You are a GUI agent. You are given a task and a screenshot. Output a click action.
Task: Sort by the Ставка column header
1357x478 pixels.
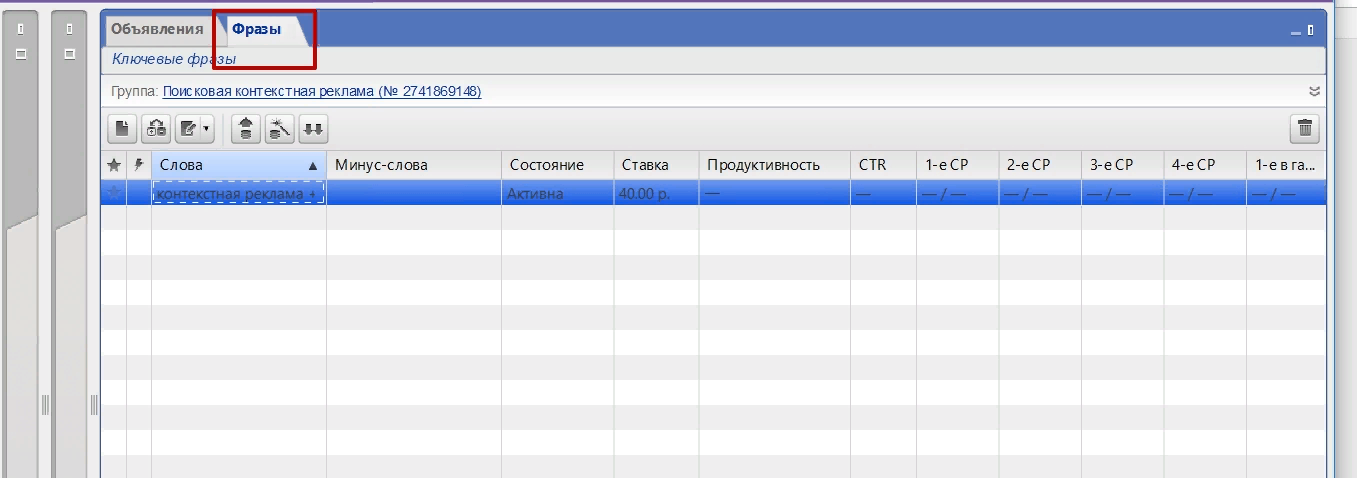656,165
